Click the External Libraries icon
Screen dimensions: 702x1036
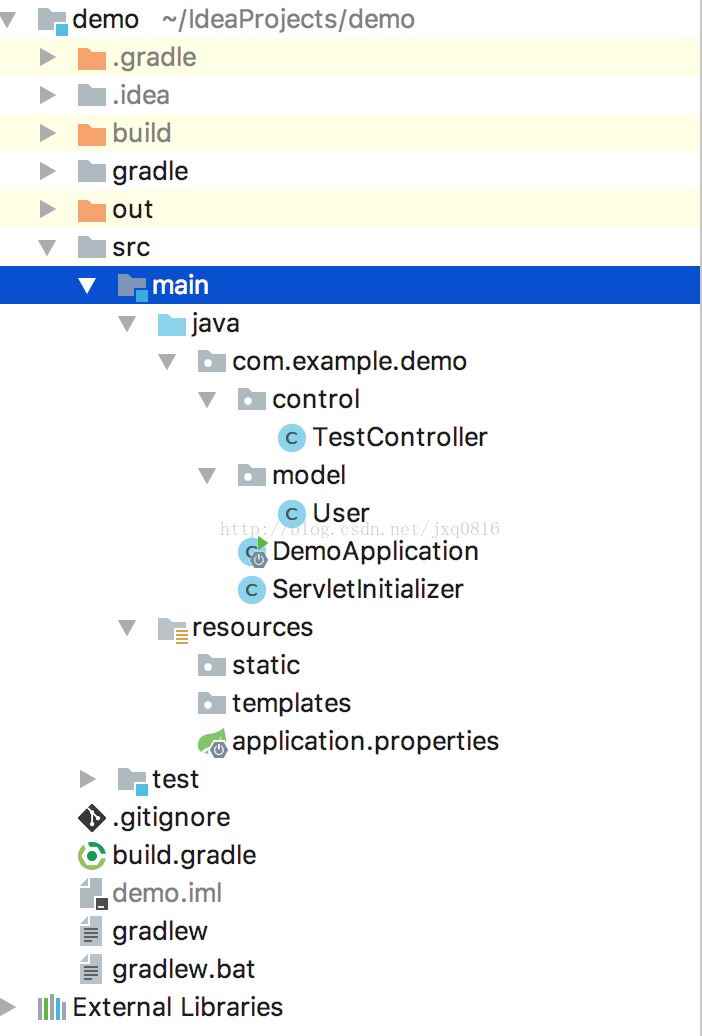[x=51, y=1008]
